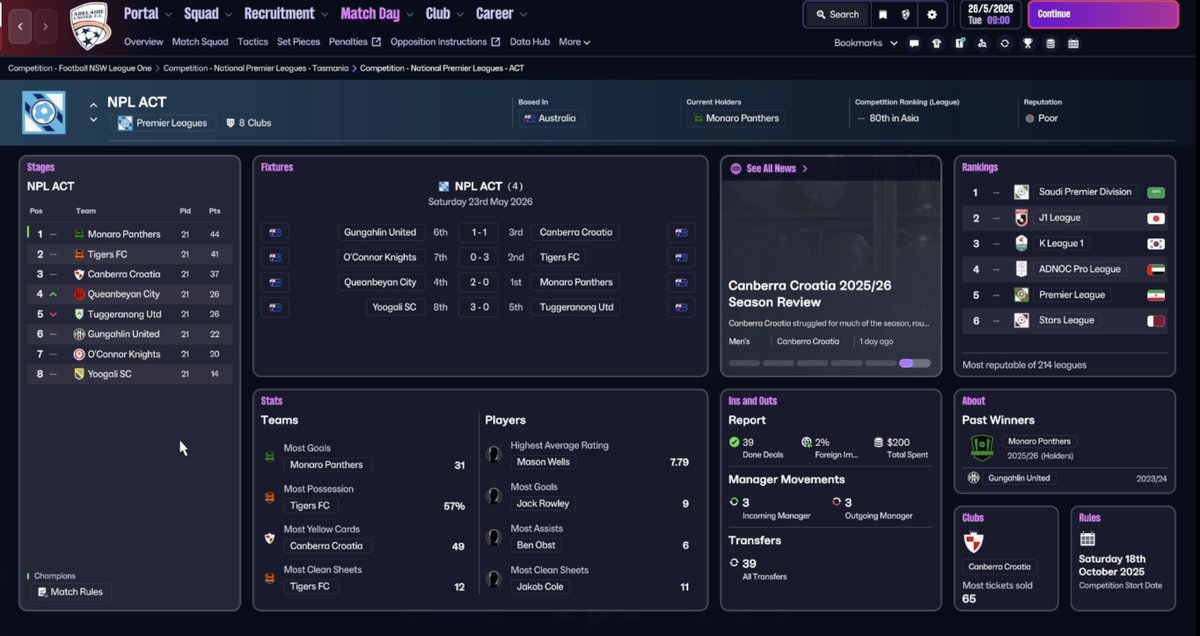The width and height of the screenshot is (1200, 636).
Task: Expand the More submenu dropdown
Action: pos(574,42)
